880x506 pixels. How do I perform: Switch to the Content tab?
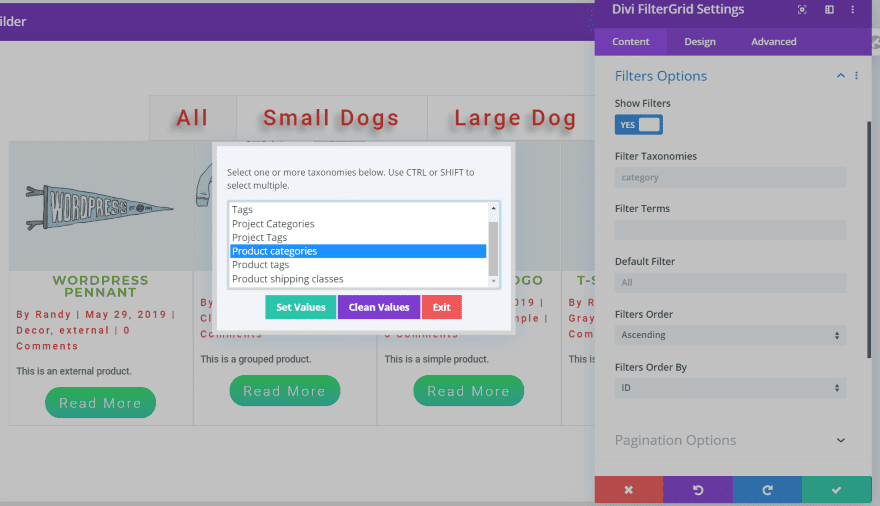pyautogui.click(x=631, y=42)
